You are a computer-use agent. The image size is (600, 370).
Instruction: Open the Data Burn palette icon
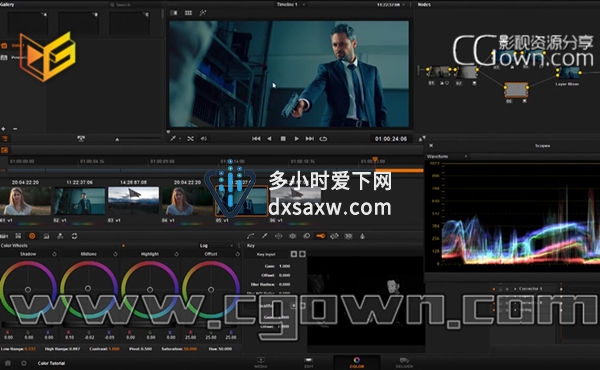point(362,236)
